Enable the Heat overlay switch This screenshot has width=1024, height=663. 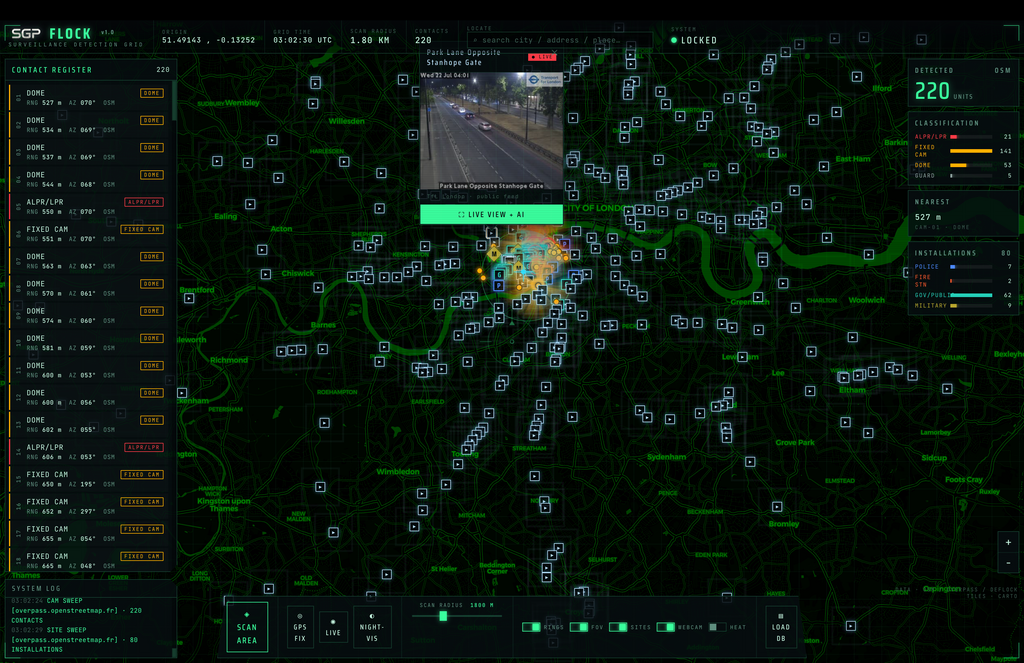pos(717,627)
